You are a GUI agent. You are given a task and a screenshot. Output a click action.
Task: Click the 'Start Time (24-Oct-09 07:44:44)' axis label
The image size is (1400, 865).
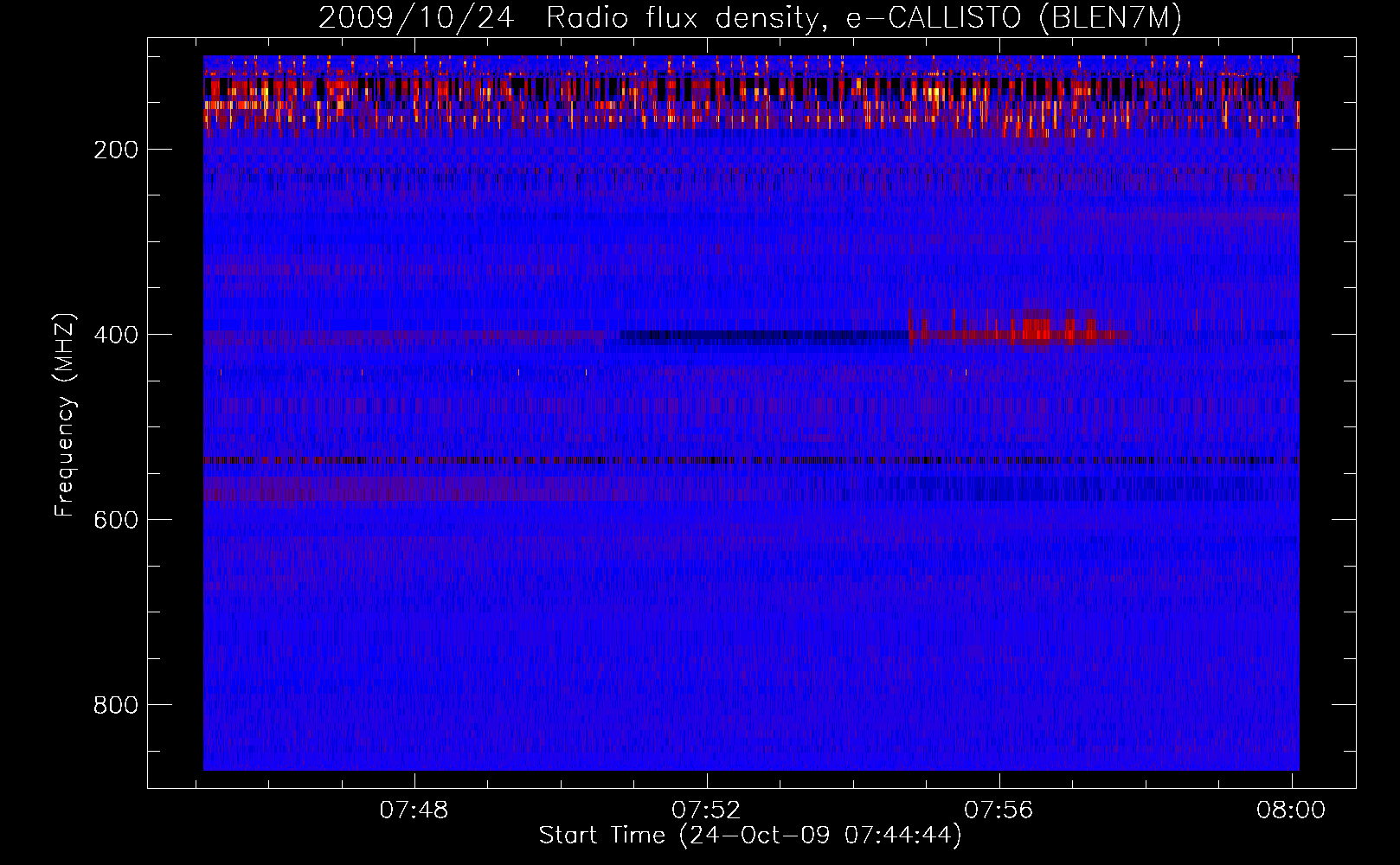750,836
